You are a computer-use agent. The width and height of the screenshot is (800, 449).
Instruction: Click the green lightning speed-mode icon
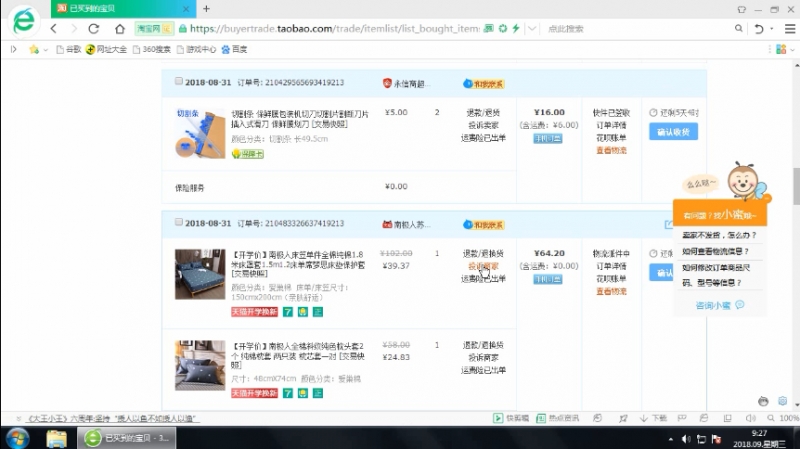516,29
